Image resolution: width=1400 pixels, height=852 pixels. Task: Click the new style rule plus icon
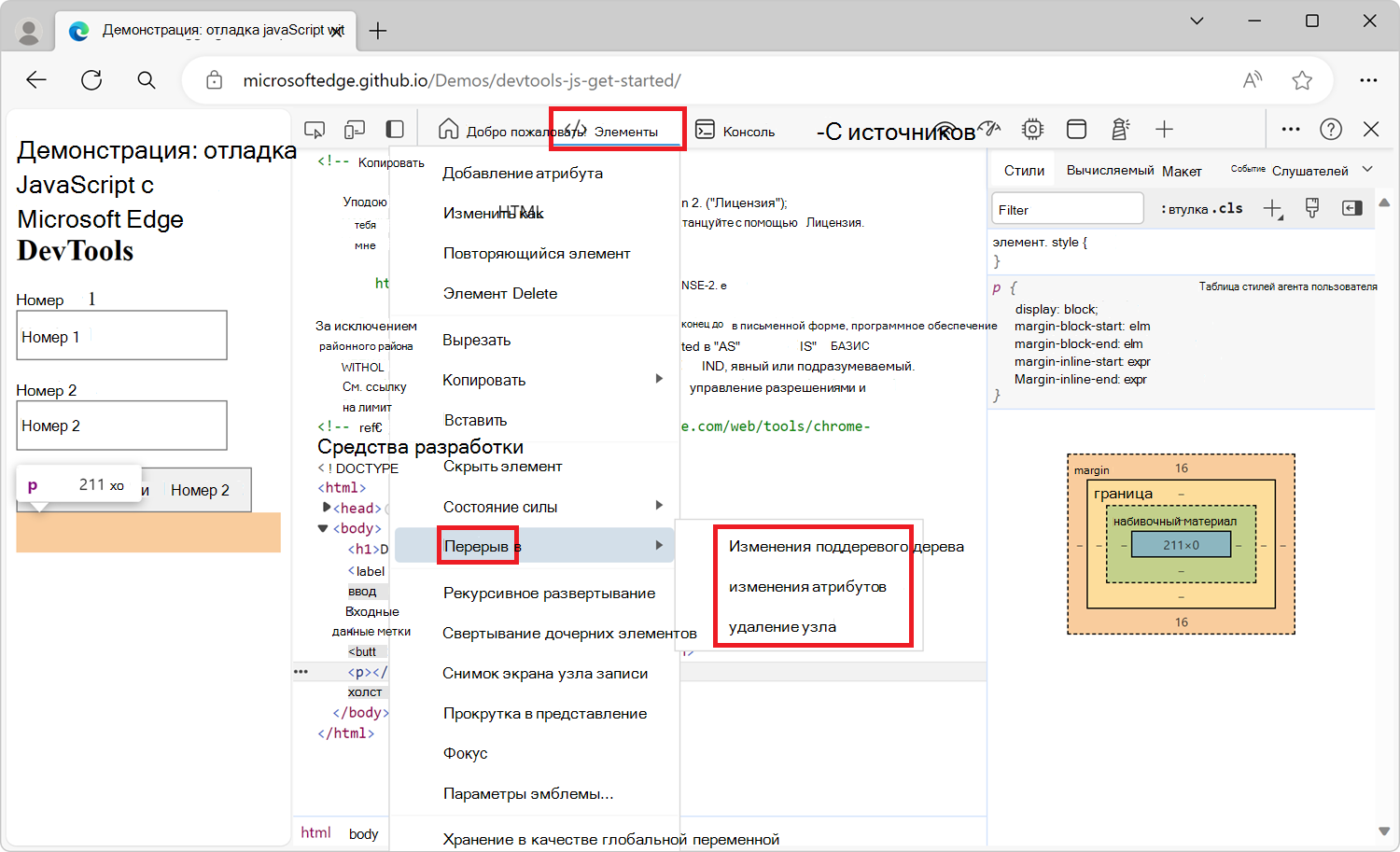(x=1272, y=209)
